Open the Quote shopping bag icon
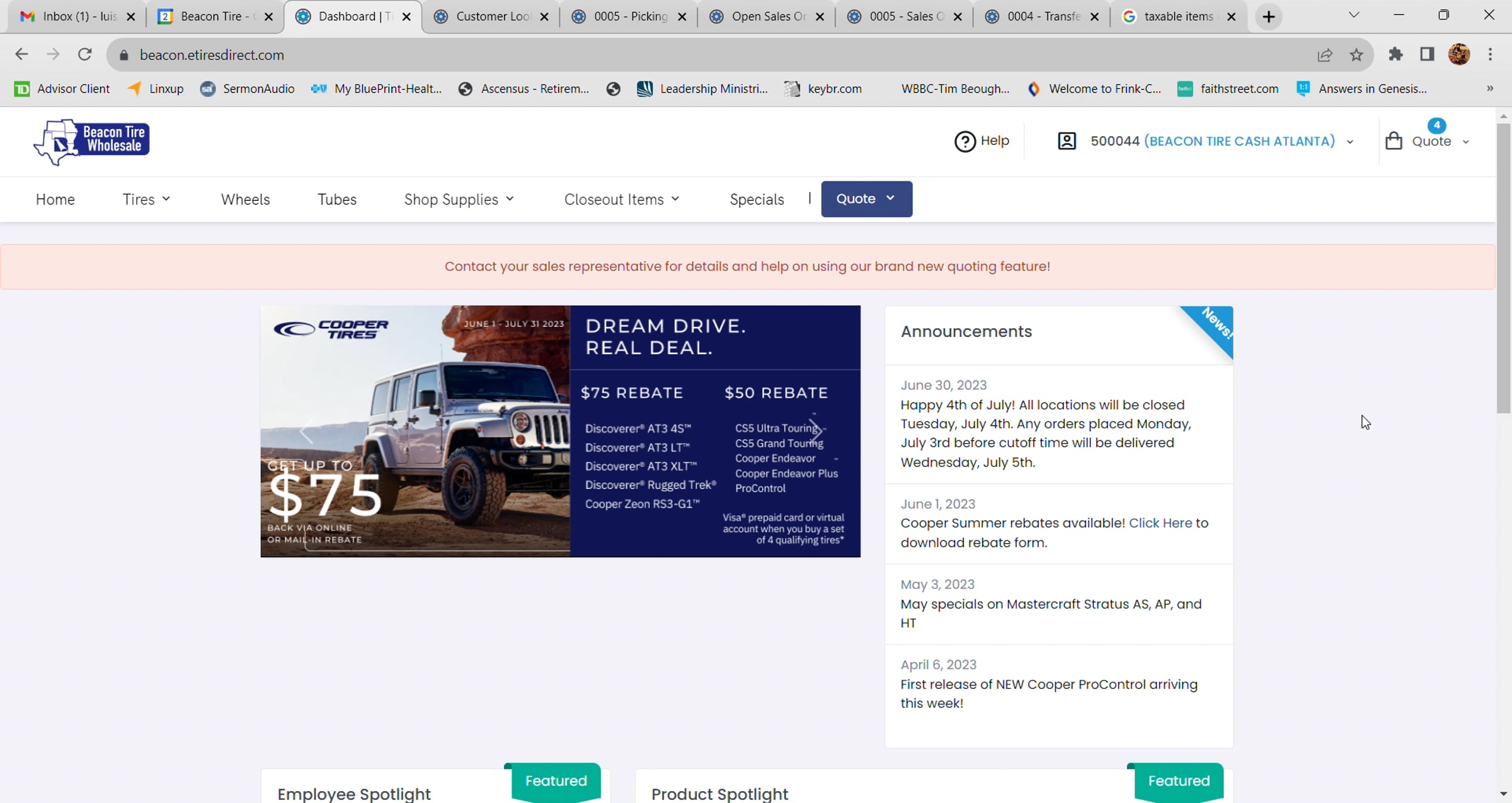 [x=1394, y=140]
